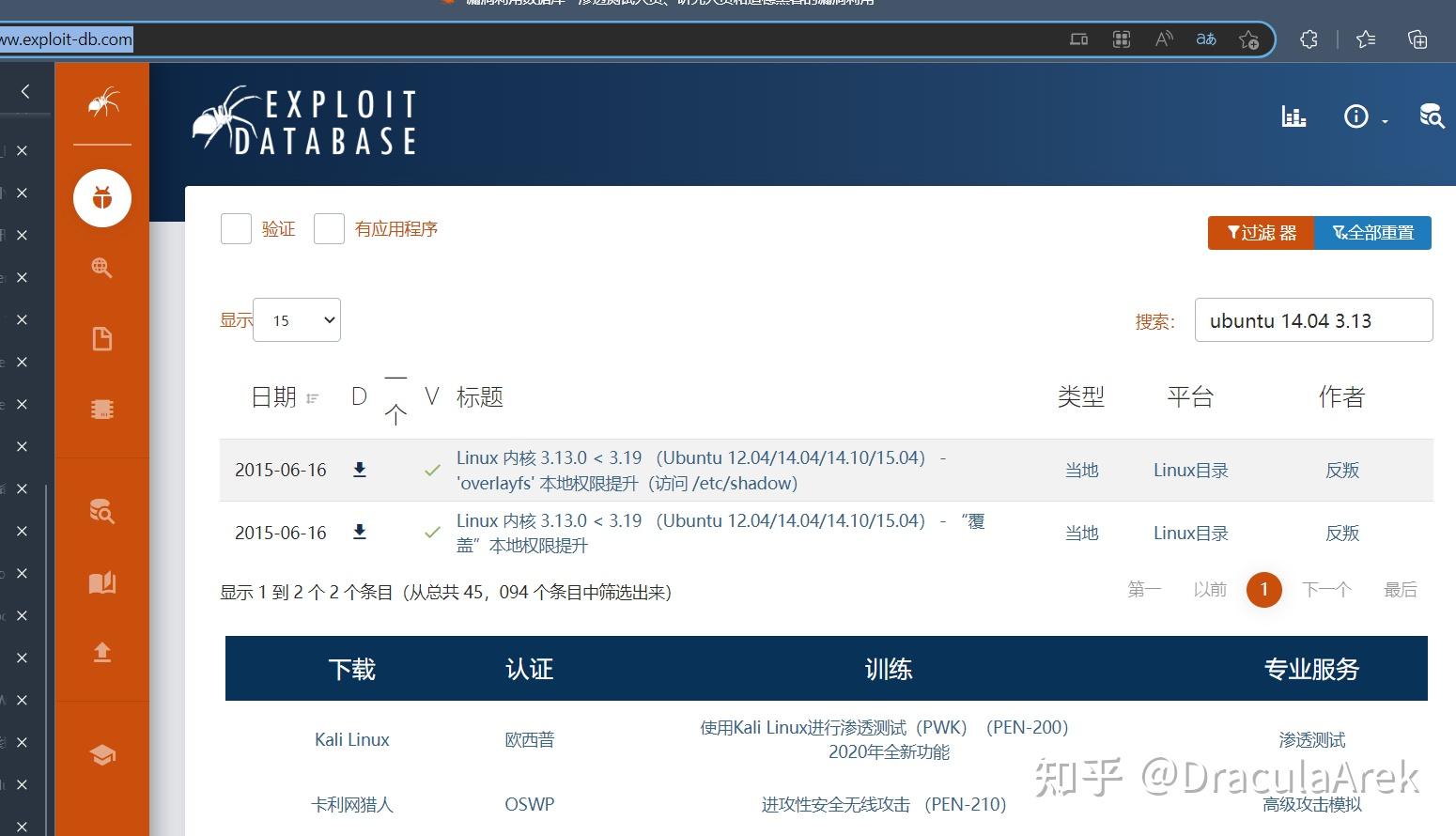This screenshot has width=1456, height=836.
Task: Expand the info icon dropdown in header
Action: tap(1366, 116)
